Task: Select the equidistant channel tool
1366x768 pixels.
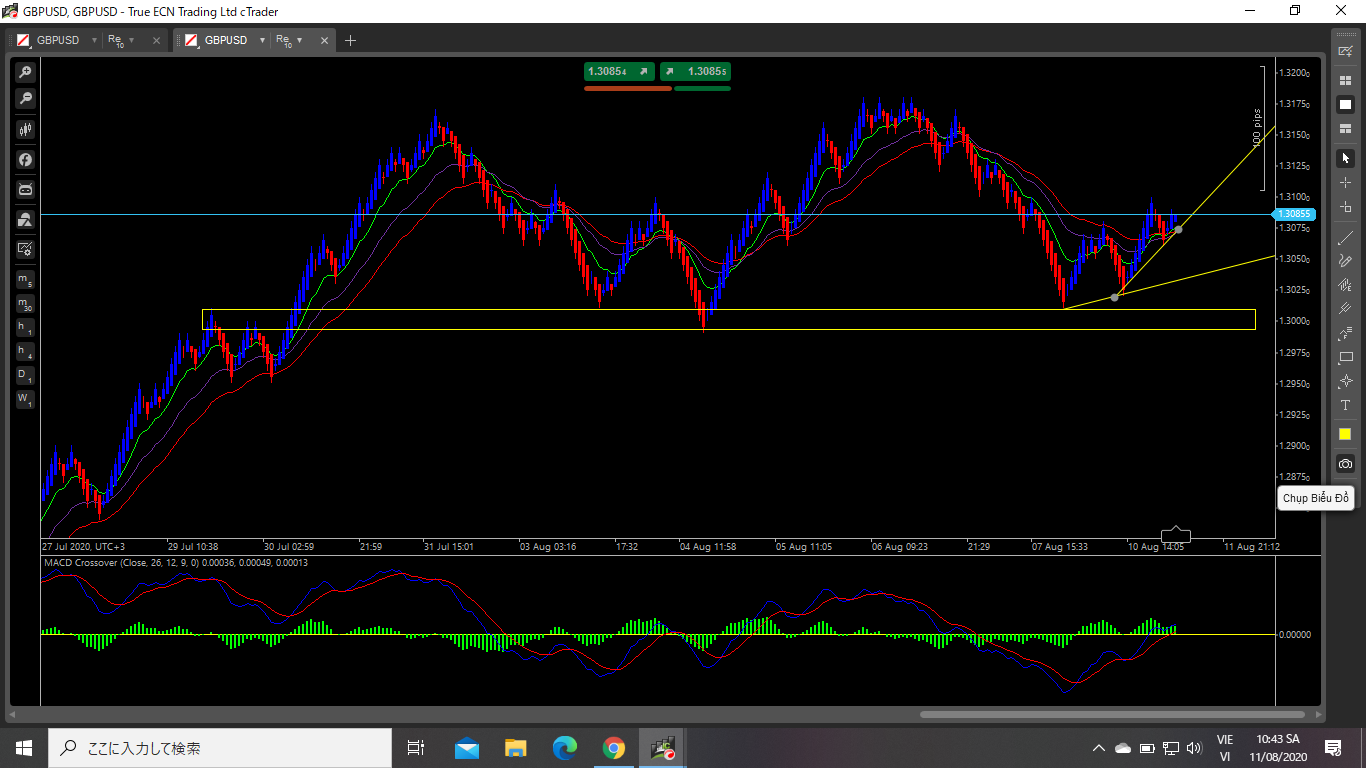Action: click(x=1345, y=309)
